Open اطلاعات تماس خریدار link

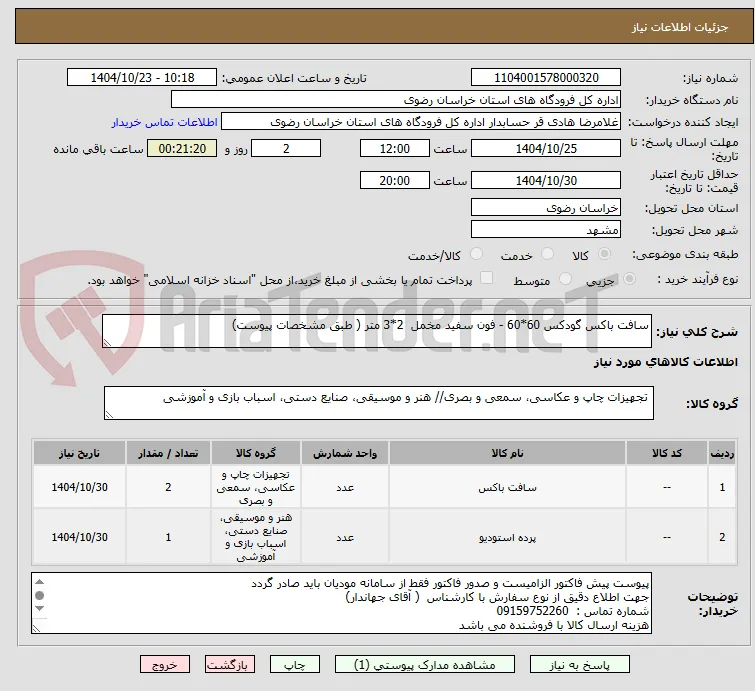(x=165, y=122)
